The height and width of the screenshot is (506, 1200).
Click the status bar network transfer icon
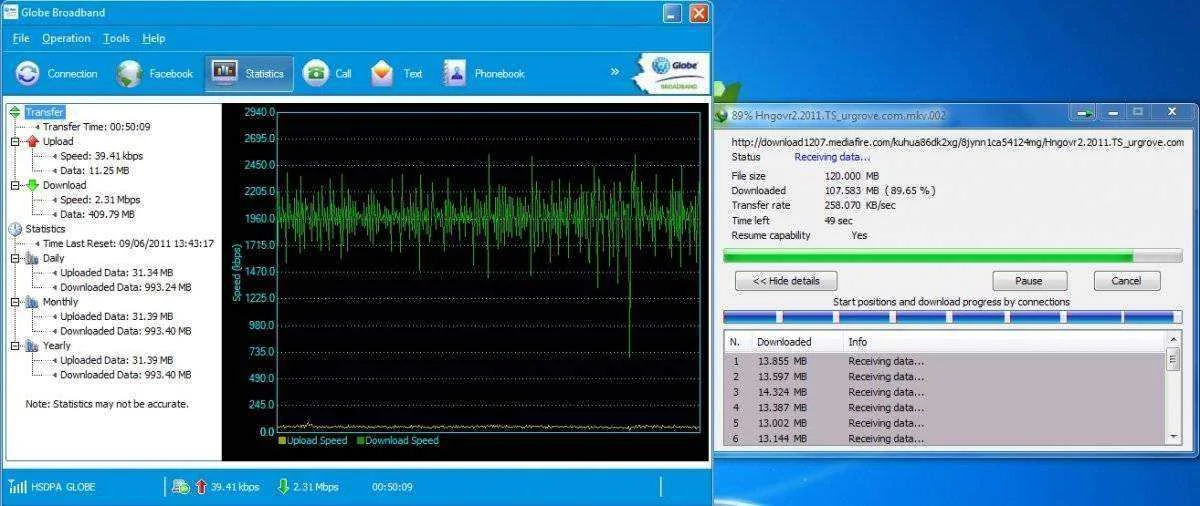tap(181, 486)
